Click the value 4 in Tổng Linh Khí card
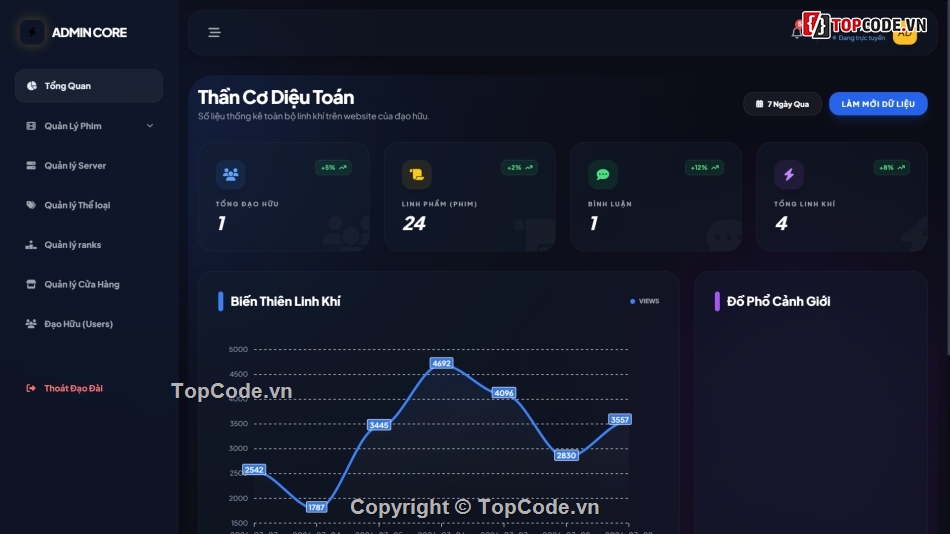The height and width of the screenshot is (534, 950). (x=781, y=224)
